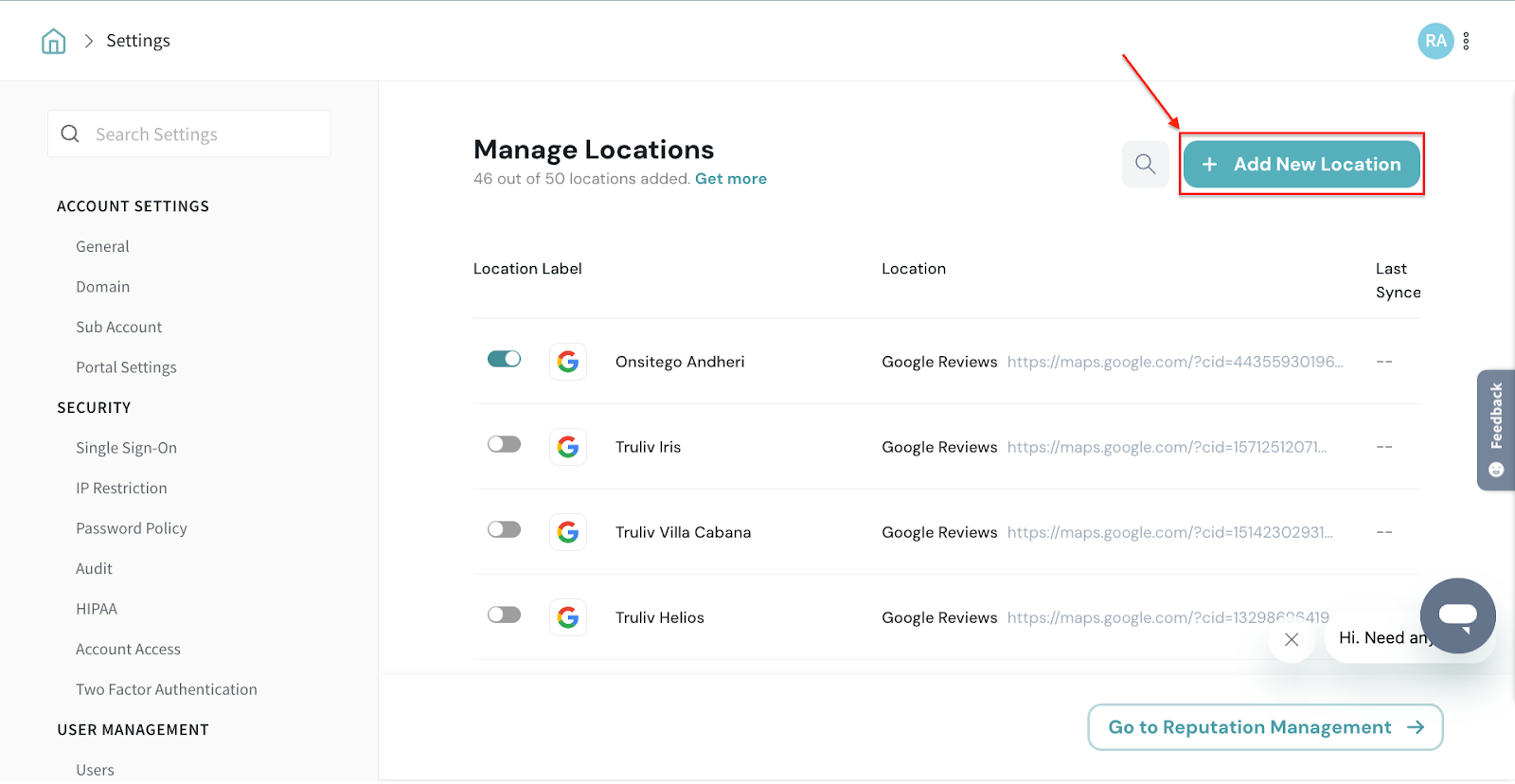The image size is (1515, 784).
Task: Click the locations search magnifier icon
Action: click(1145, 164)
